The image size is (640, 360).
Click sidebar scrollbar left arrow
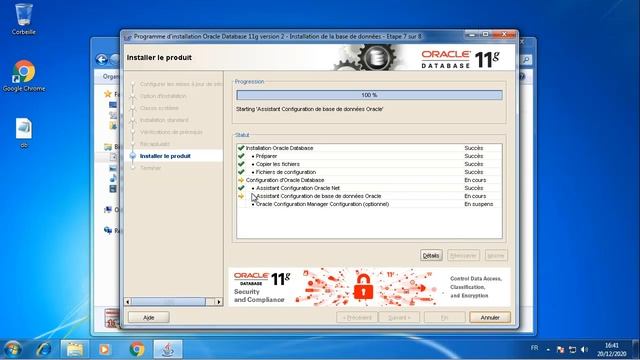click(128, 302)
